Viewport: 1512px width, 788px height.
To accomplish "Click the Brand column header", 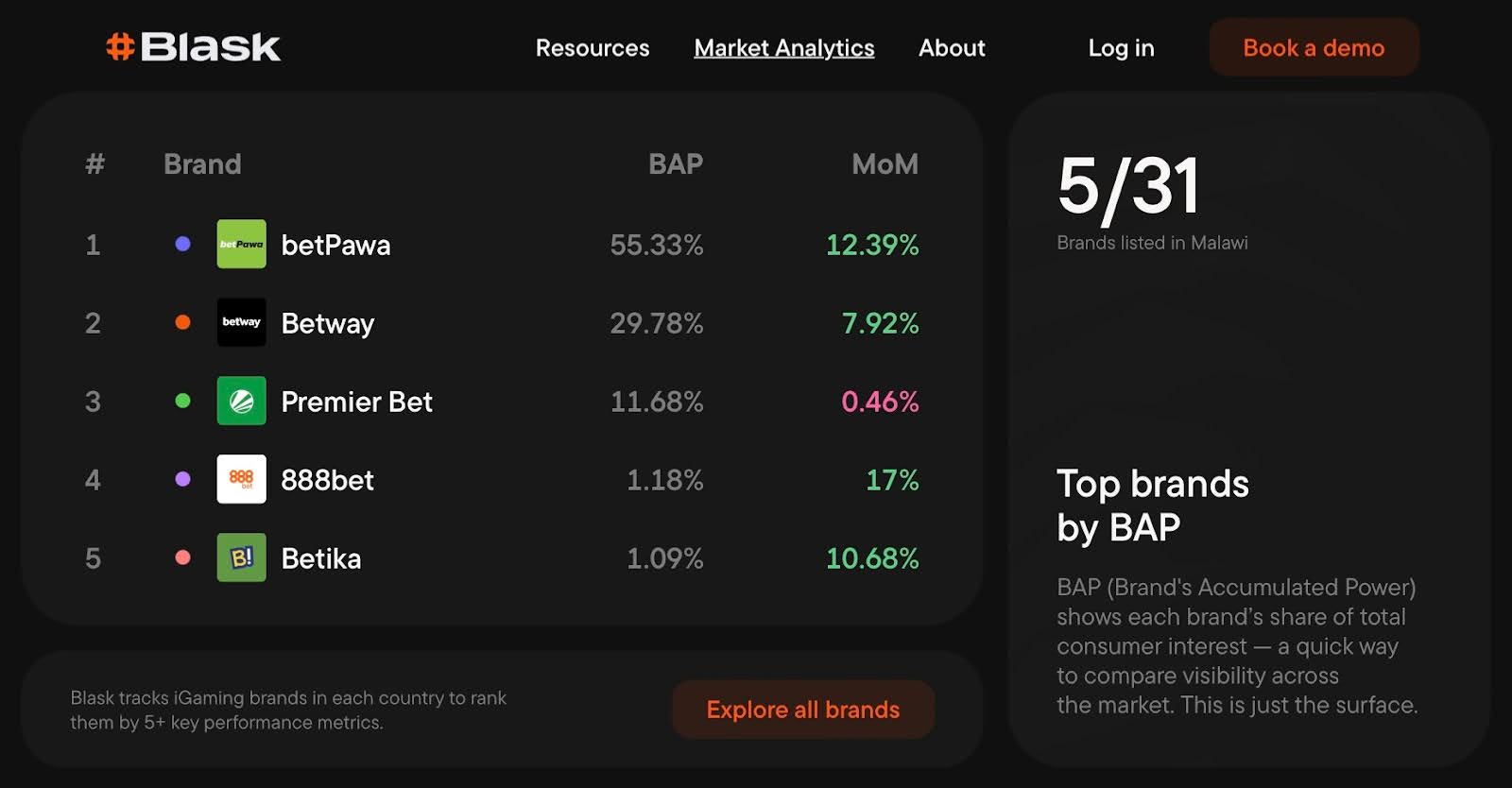I will 202,164.
